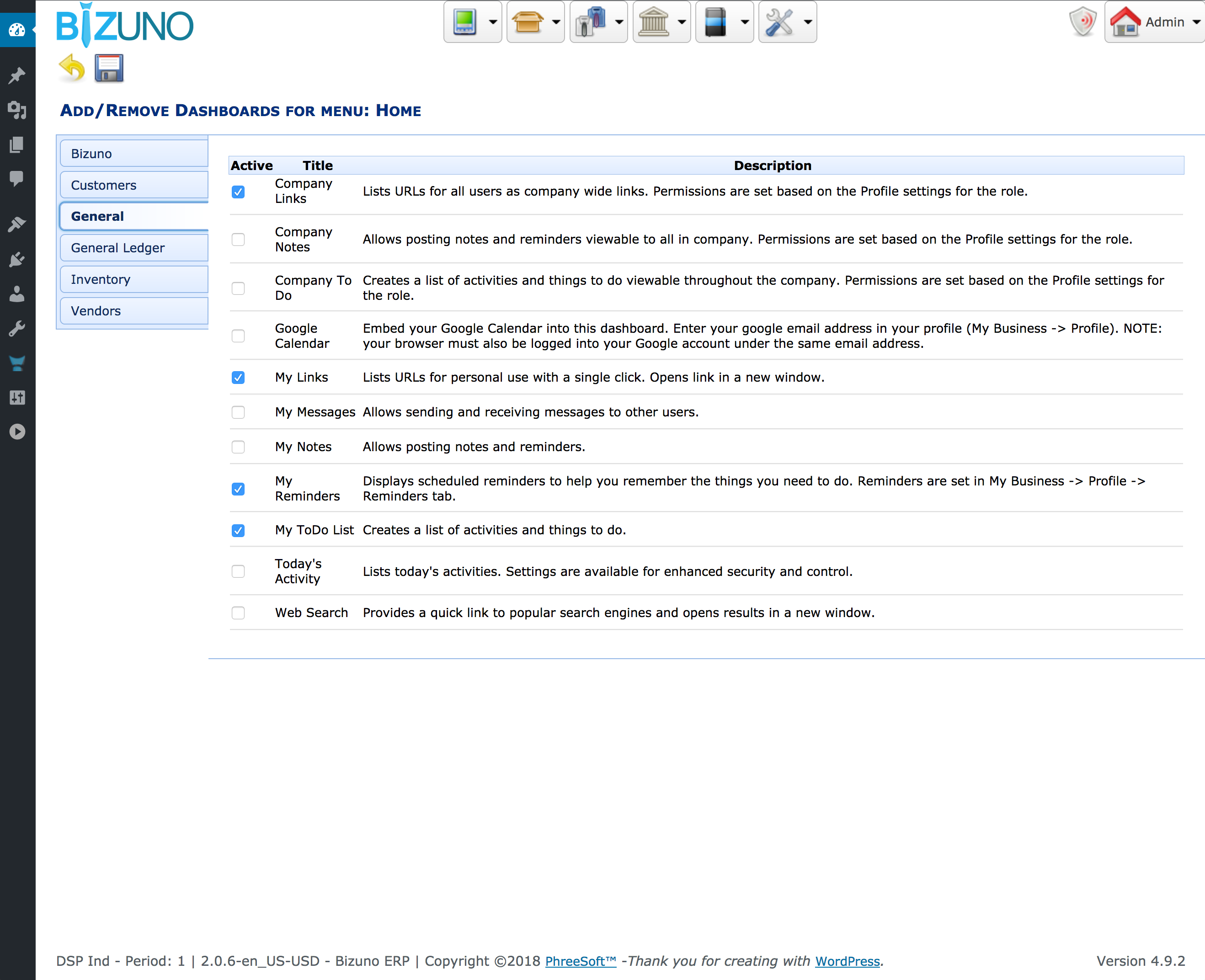Expand the Admin home dropdown arrow
This screenshot has height=980, width=1205.
coord(1196,22)
